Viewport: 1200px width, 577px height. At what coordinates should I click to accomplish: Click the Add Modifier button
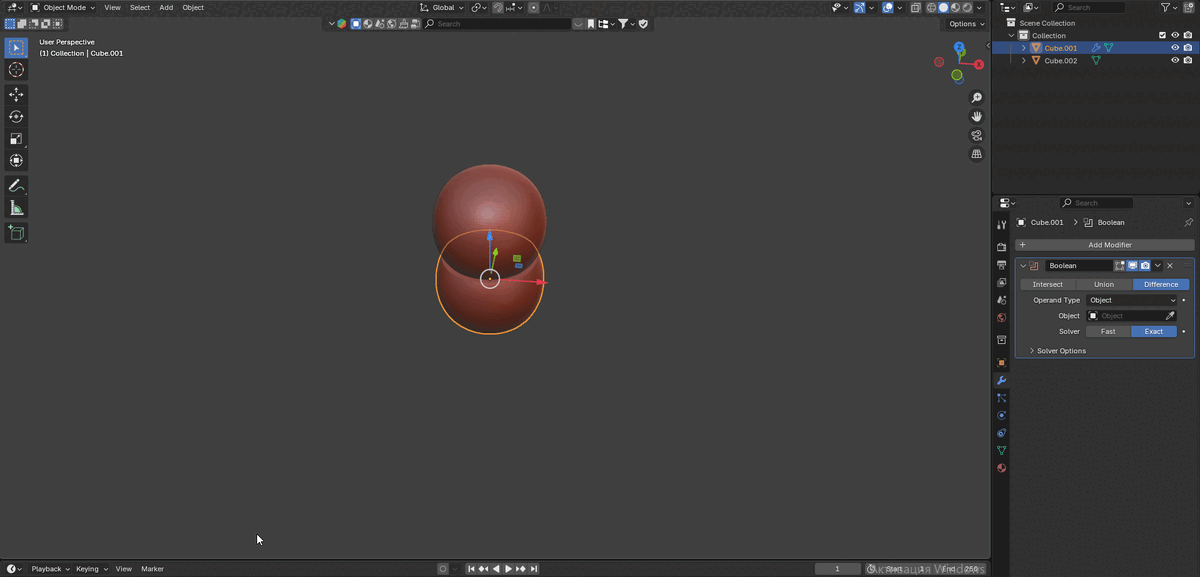pyautogui.click(x=1105, y=245)
